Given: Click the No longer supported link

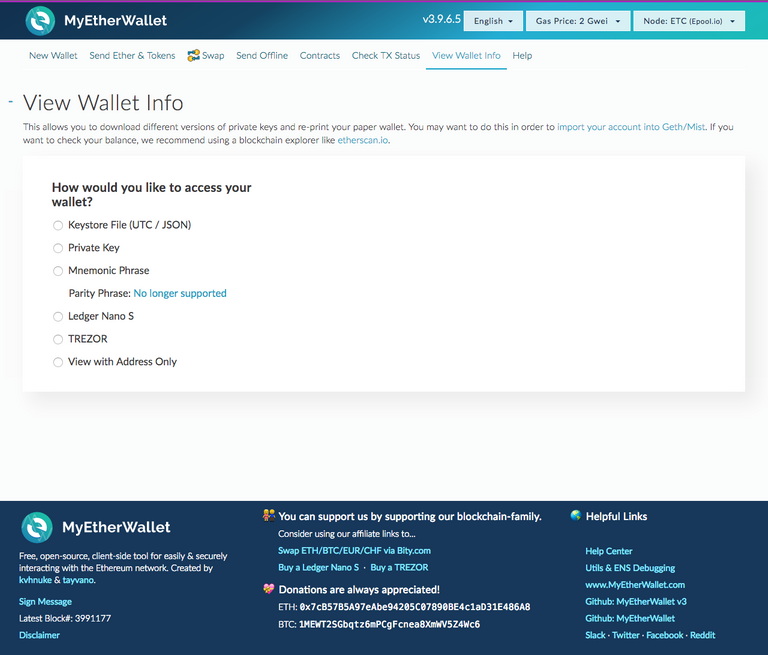Looking at the screenshot, I should [180, 293].
